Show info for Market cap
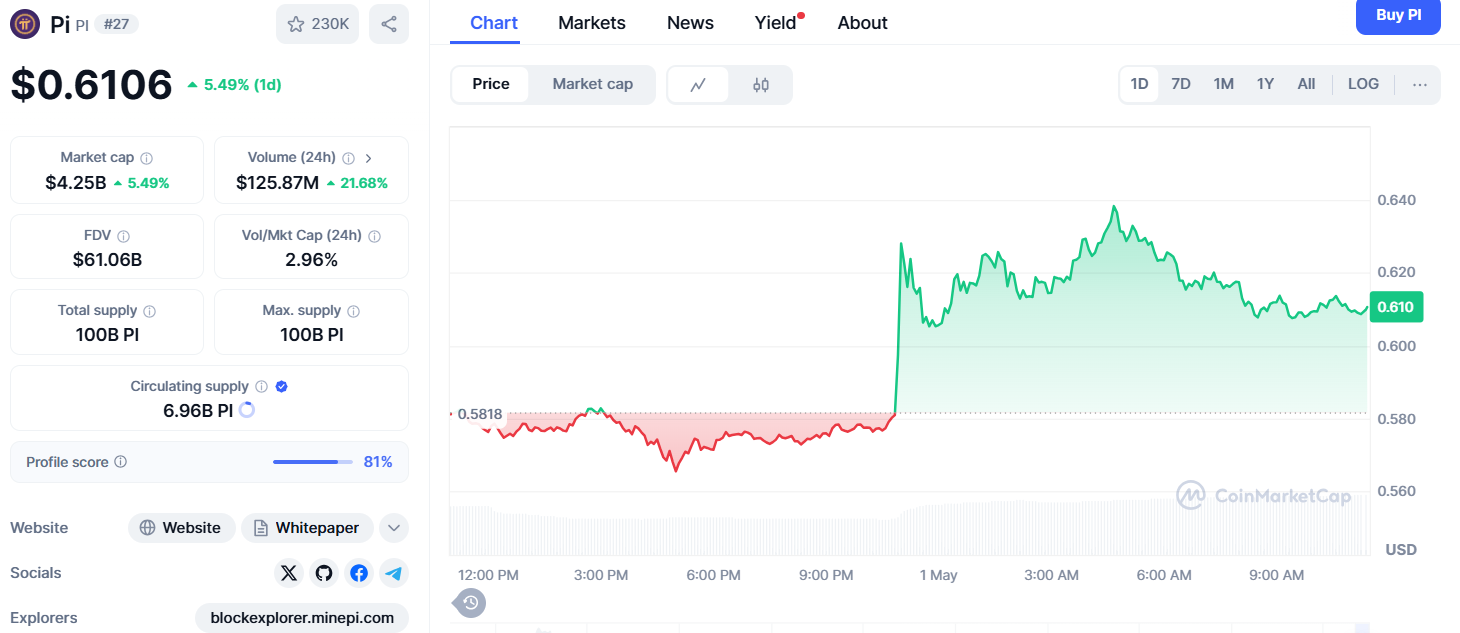This screenshot has height=633, width=1460. tap(147, 158)
